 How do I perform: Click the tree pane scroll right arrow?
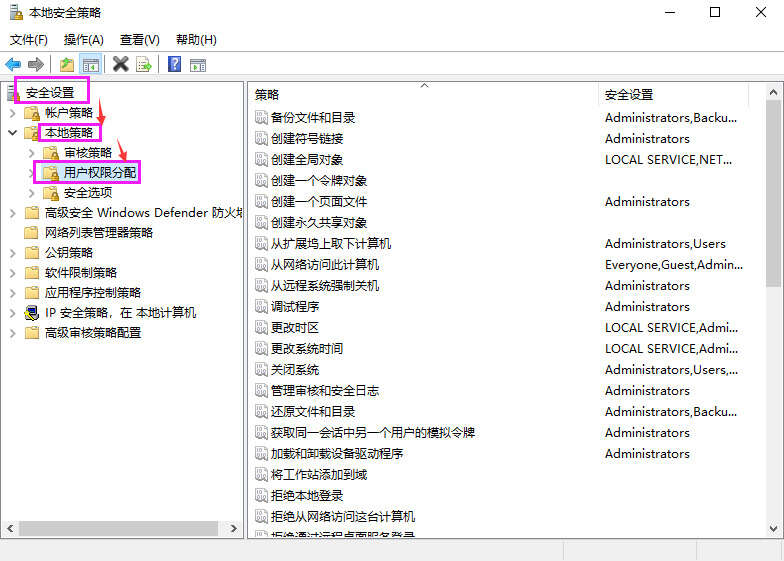[234, 528]
